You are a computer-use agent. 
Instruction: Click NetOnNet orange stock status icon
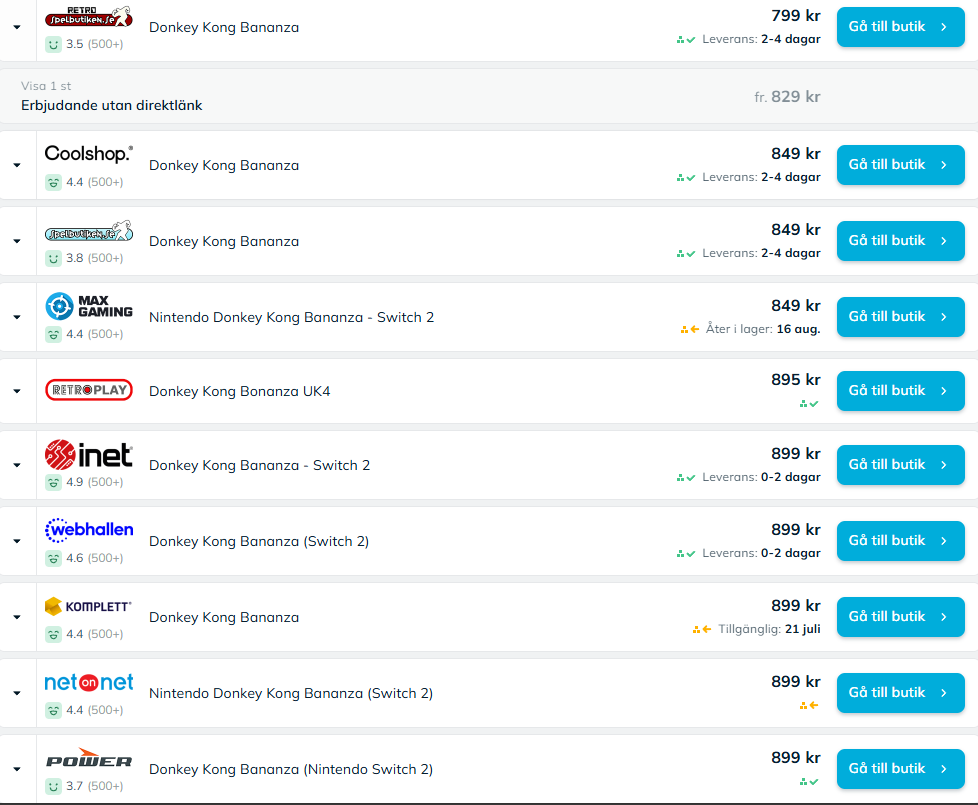point(809,706)
